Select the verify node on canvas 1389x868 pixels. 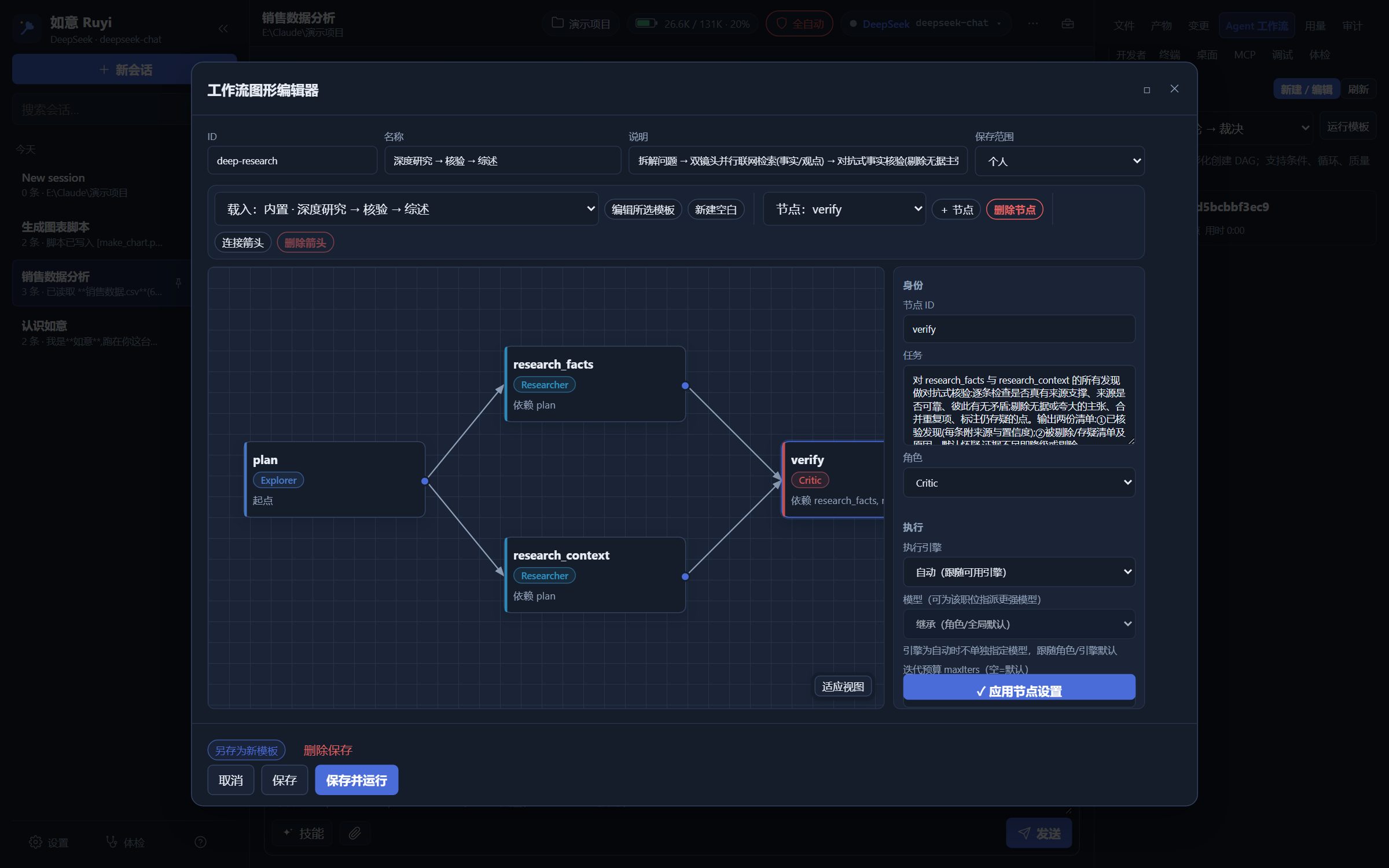click(833, 480)
